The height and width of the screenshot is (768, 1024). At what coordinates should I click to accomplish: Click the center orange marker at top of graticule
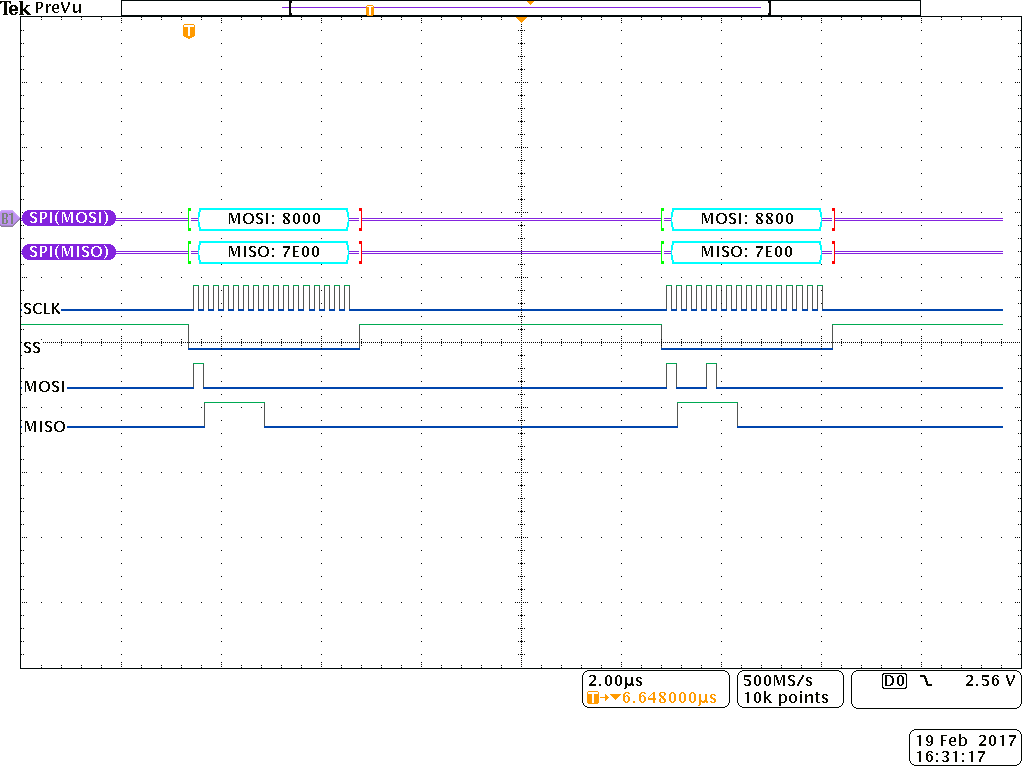(x=520, y=20)
